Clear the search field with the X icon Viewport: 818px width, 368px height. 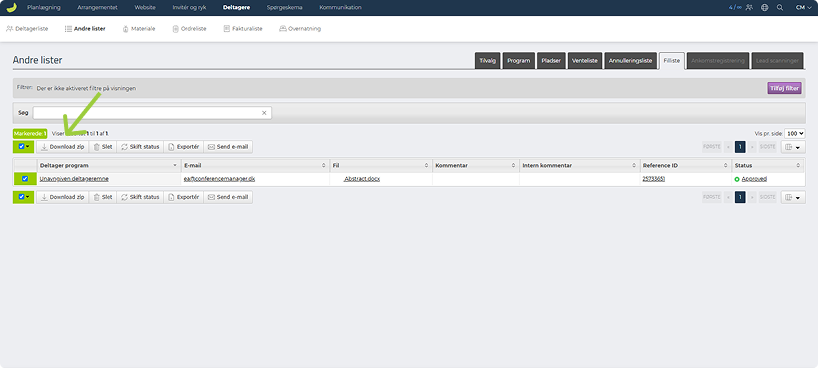(264, 113)
